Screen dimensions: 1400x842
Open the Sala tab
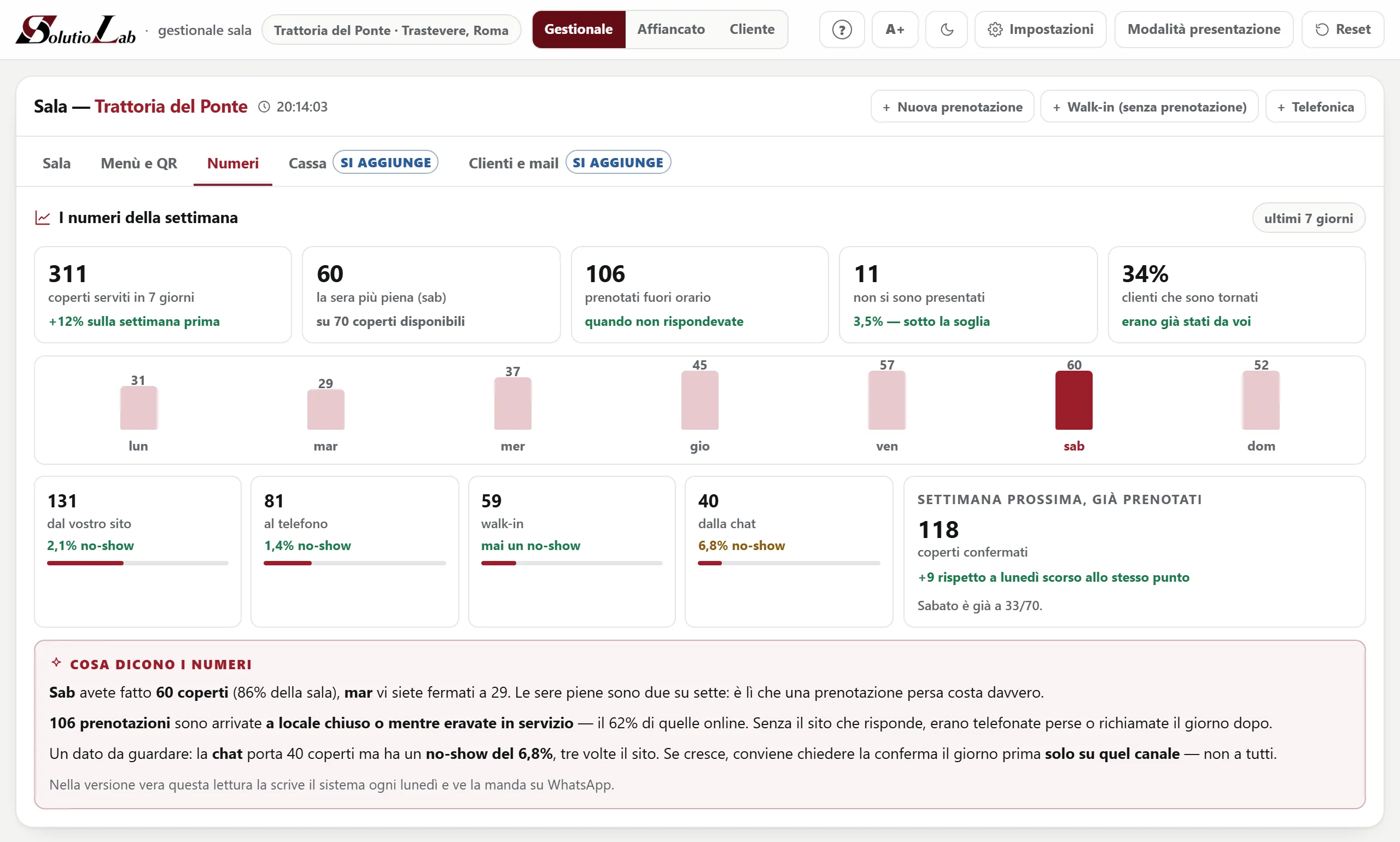[x=57, y=163]
